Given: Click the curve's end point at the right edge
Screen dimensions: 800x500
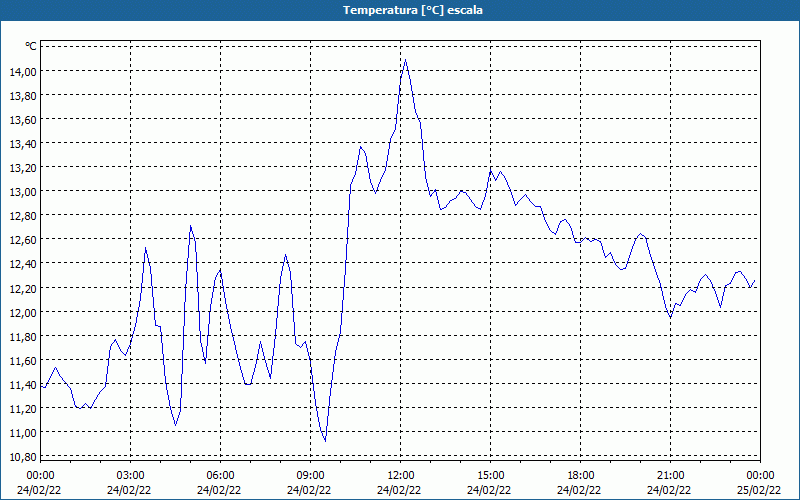Looking at the screenshot, I should tap(755, 283).
